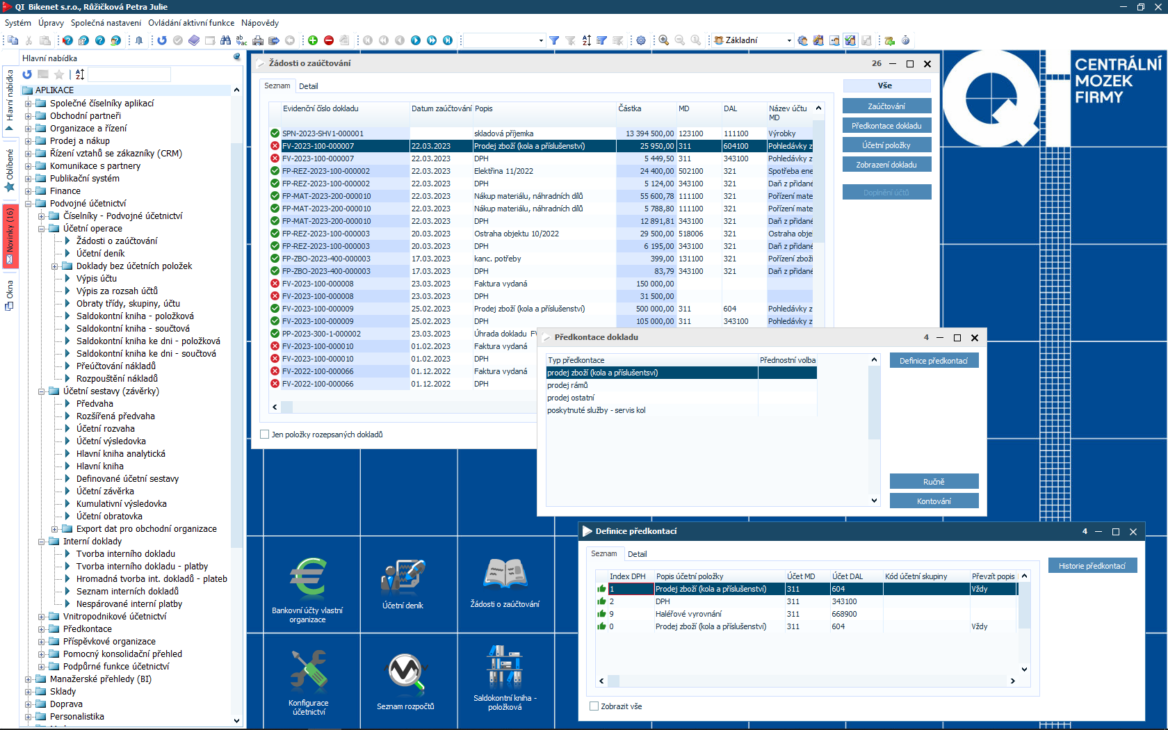Click the A-Z sort icon in Hlavní nabídka

[80, 75]
